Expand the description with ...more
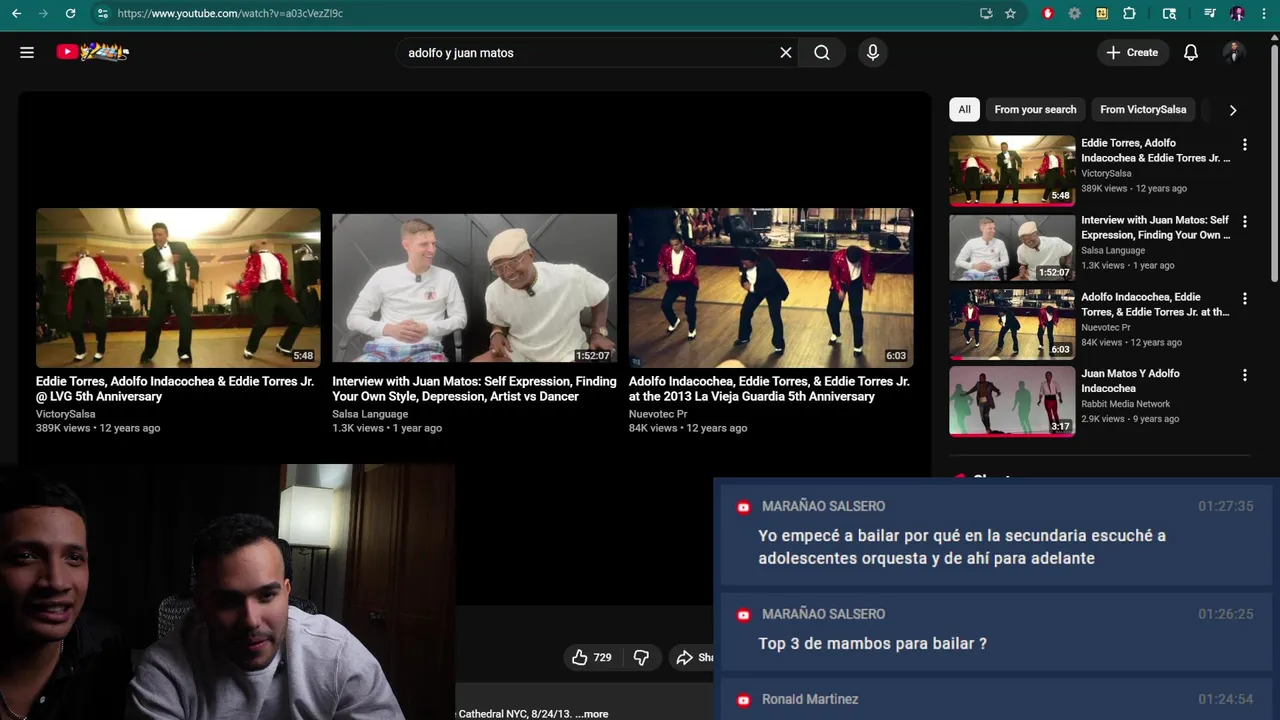The width and height of the screenshot is (1280, 720). click(592, 714)
